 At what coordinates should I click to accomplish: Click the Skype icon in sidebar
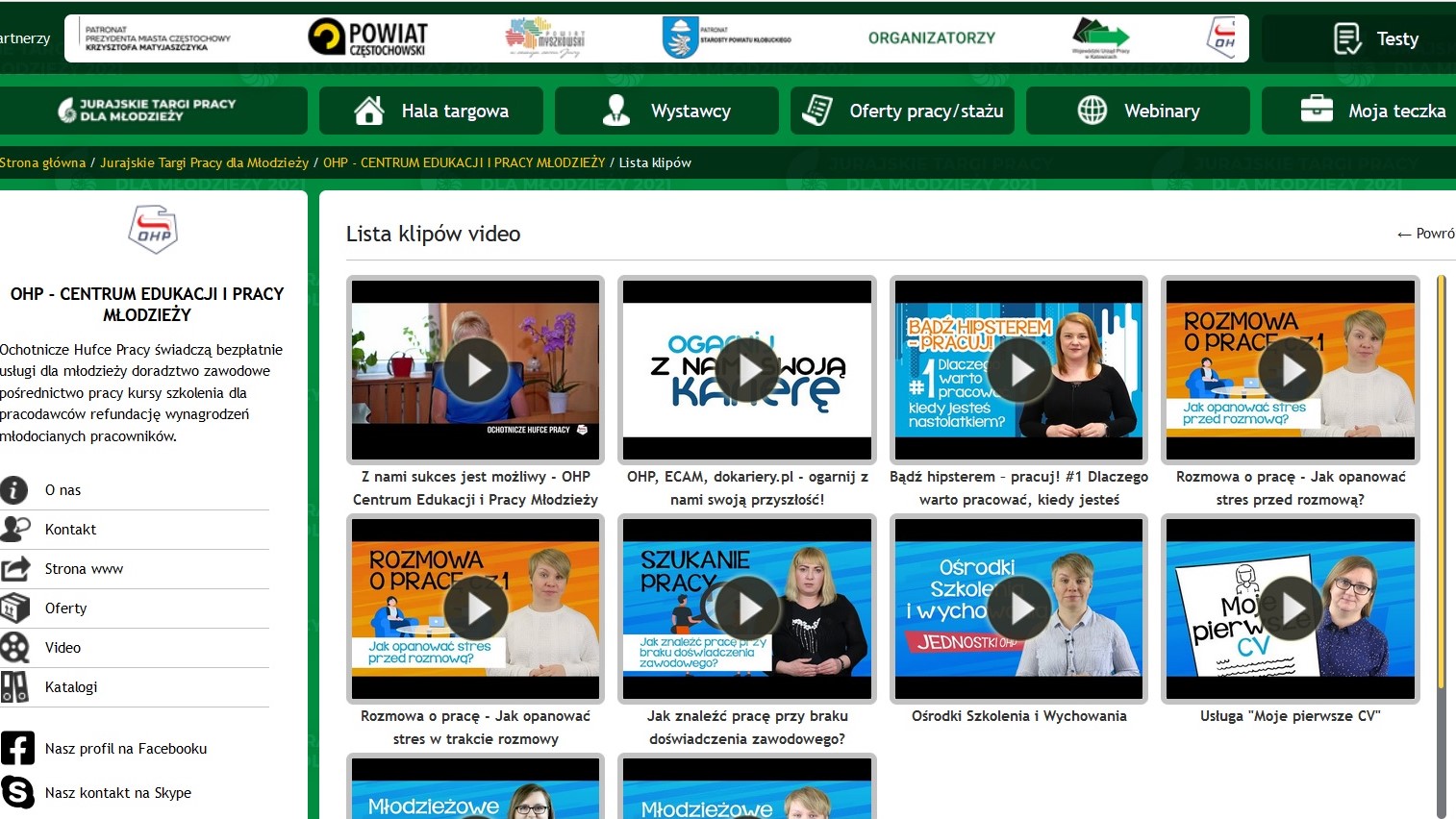(17, 792)
